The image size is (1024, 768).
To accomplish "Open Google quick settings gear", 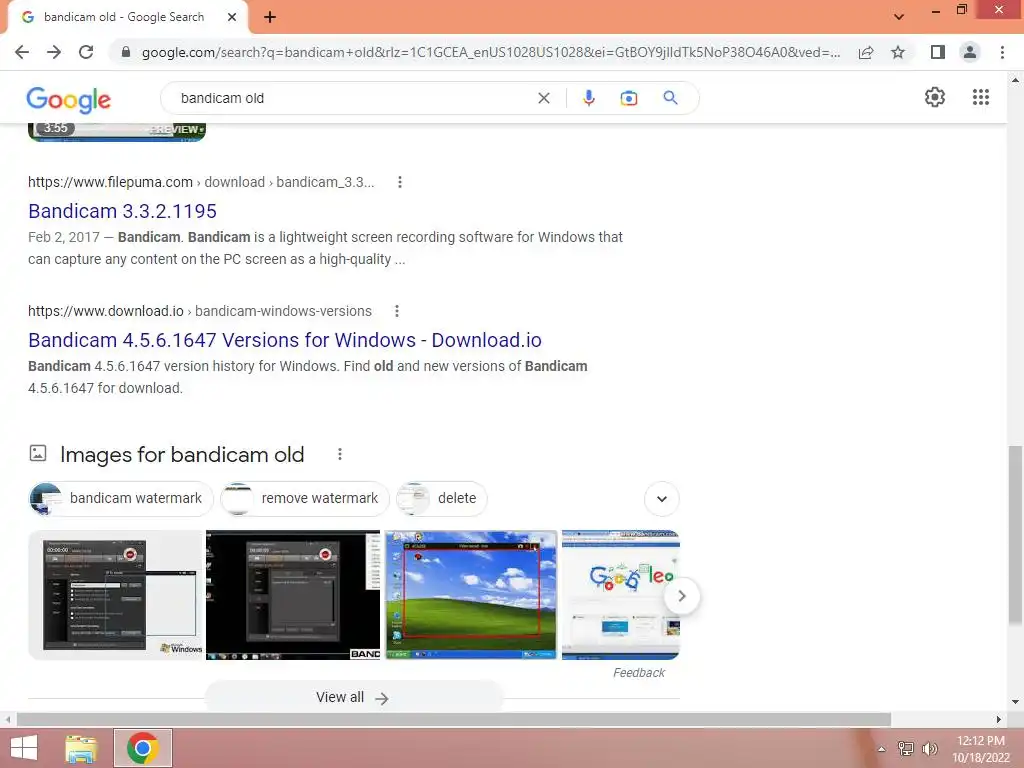I will (x=935, y=97).
